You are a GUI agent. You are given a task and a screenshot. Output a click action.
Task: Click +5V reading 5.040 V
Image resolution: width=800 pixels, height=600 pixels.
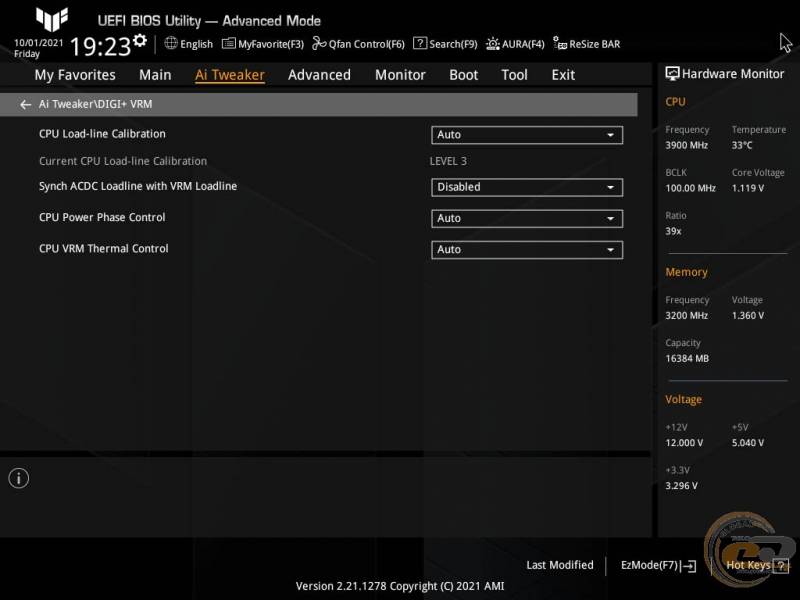point(748,443)
